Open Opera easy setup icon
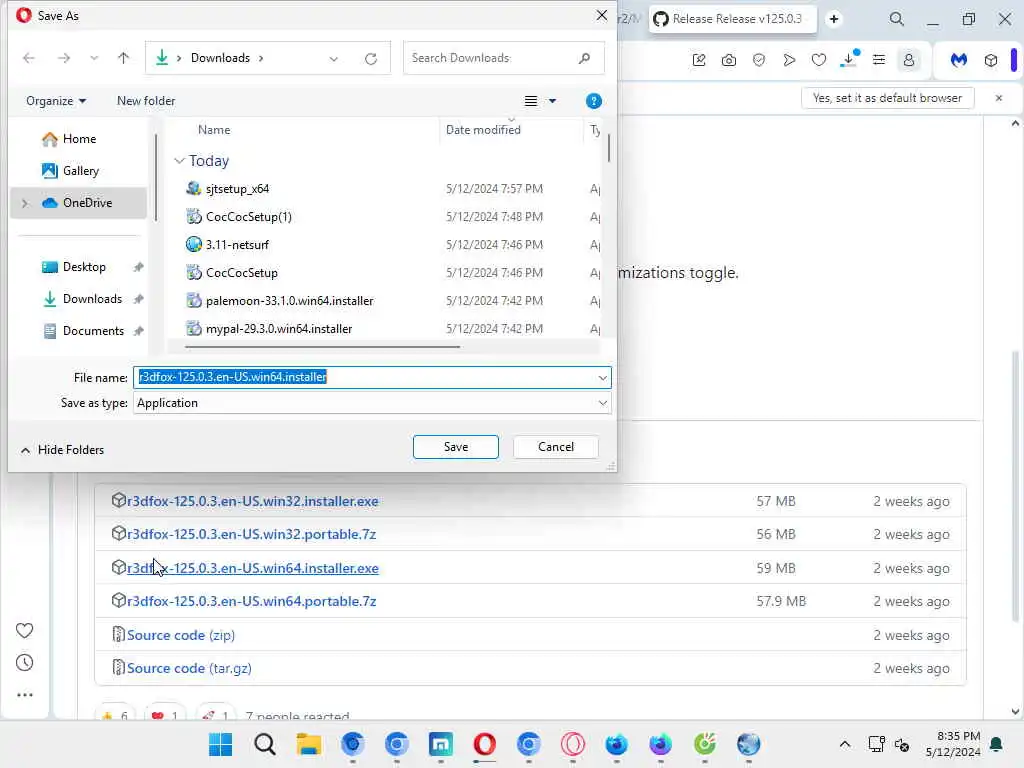 pyautogui.click(x=879, y=60)
